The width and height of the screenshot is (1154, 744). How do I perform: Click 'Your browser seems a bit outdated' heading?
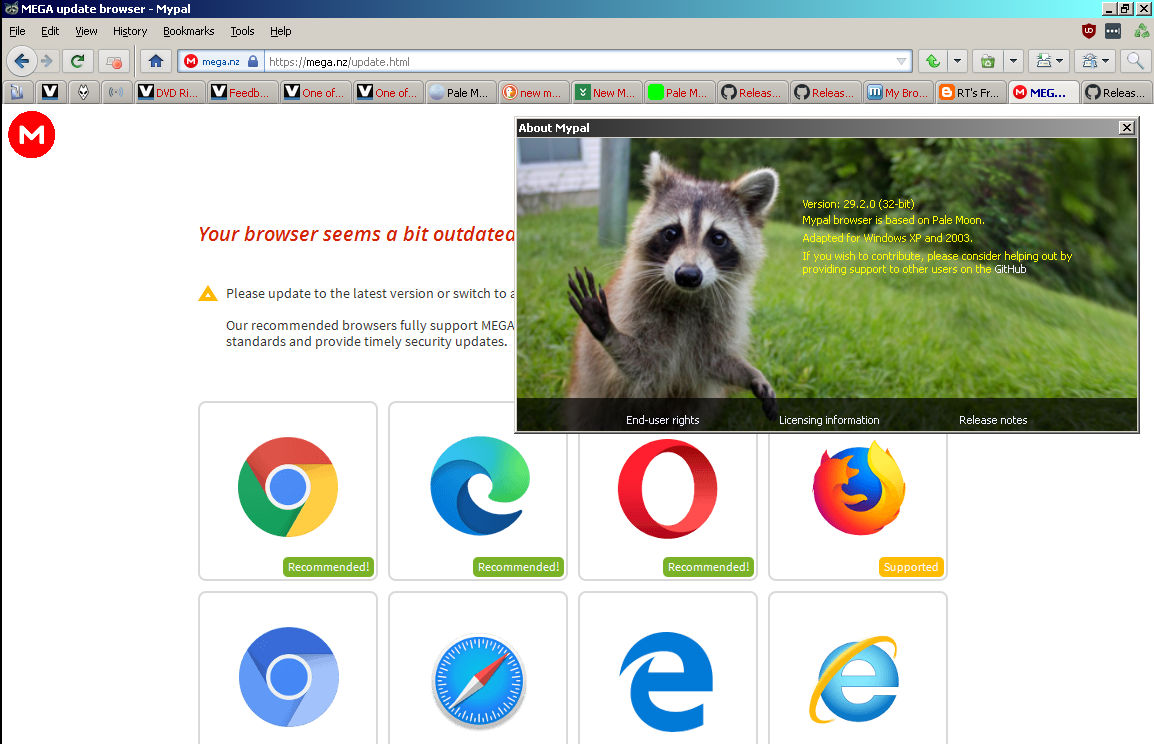[356, 234]
